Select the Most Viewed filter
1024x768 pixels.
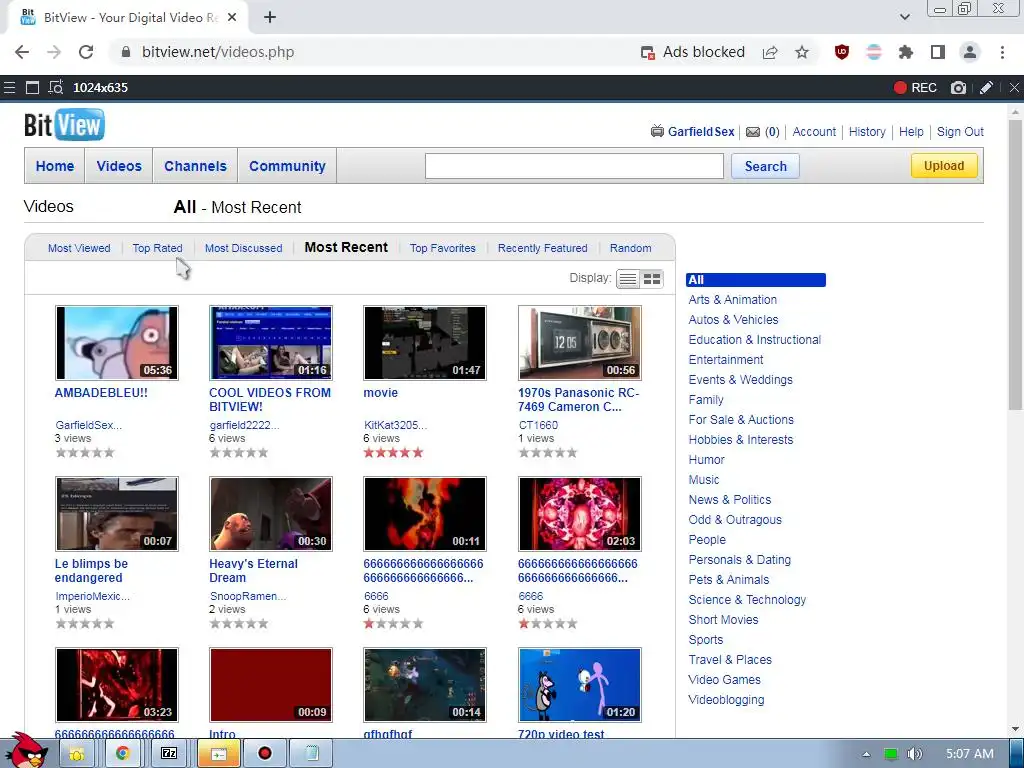pyautogui.click(x=79, y=248)
